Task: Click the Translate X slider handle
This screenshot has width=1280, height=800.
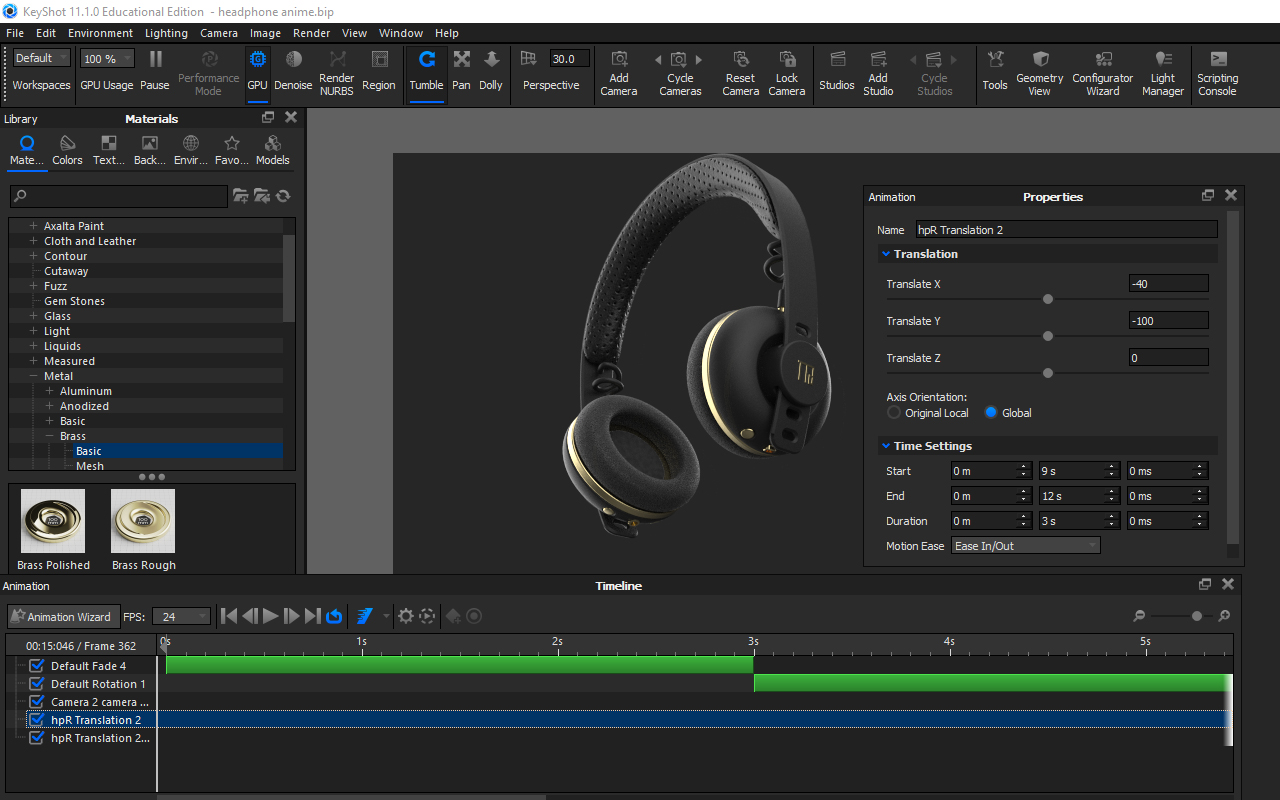Action: 1048,299
